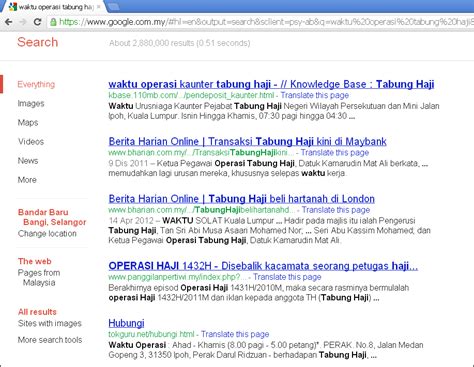Screen dimensions: 474x367
Task: Translate the Maybank Berita Harian result
Action: click(x=335, y=153)
